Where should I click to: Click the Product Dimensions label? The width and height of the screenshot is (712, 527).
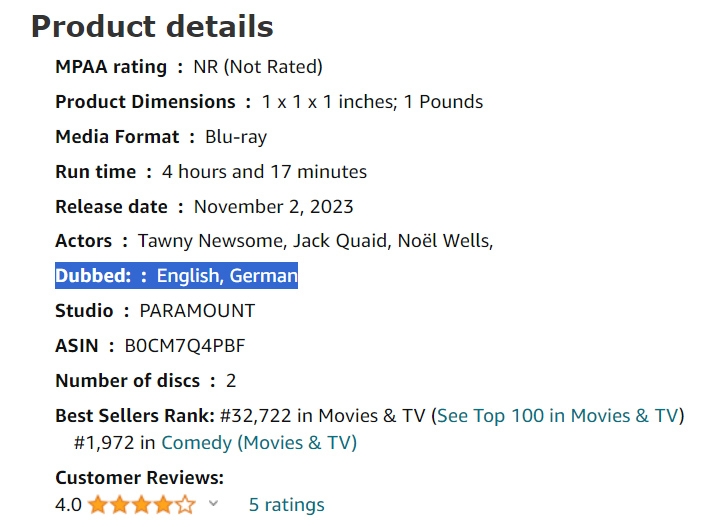(145, 102)
